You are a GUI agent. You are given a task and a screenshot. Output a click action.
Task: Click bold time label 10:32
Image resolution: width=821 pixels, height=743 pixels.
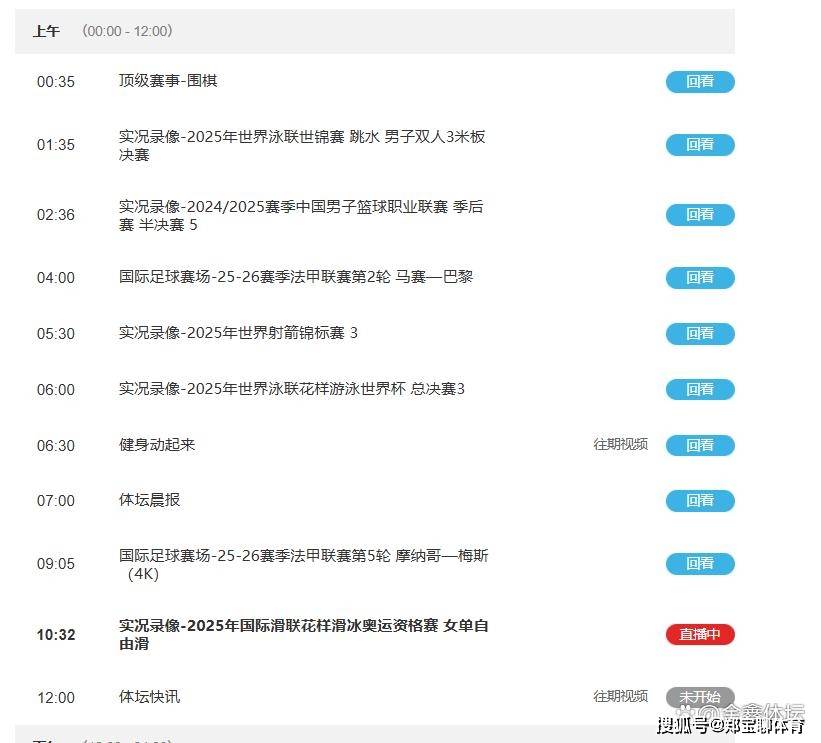(x=56, y=635)
